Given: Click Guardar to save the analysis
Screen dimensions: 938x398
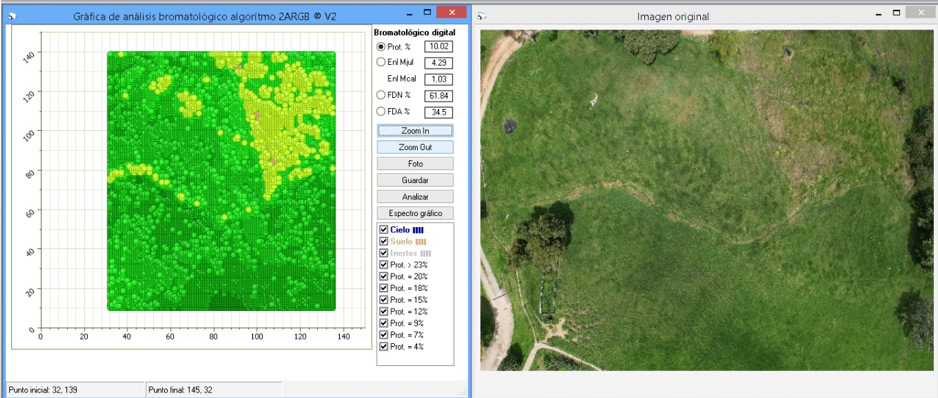Looking at the screenshot, I should point(415,180).
